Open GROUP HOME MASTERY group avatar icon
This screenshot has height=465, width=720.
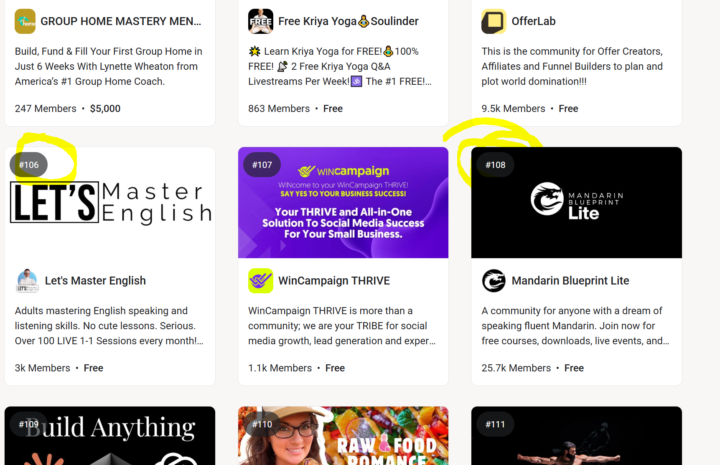tap(25, 21)
